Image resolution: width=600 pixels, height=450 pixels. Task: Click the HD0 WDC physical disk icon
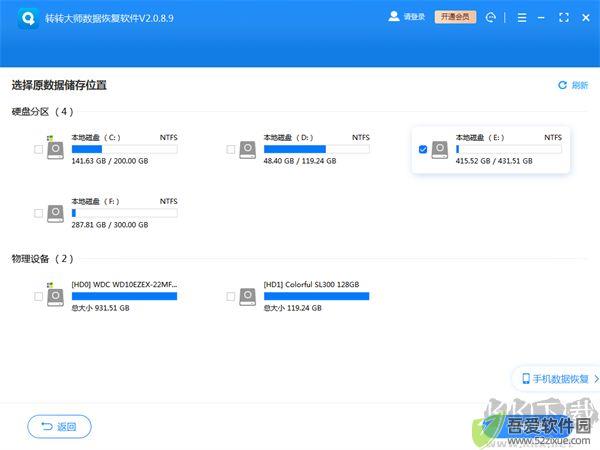click(x=55, y=295)
